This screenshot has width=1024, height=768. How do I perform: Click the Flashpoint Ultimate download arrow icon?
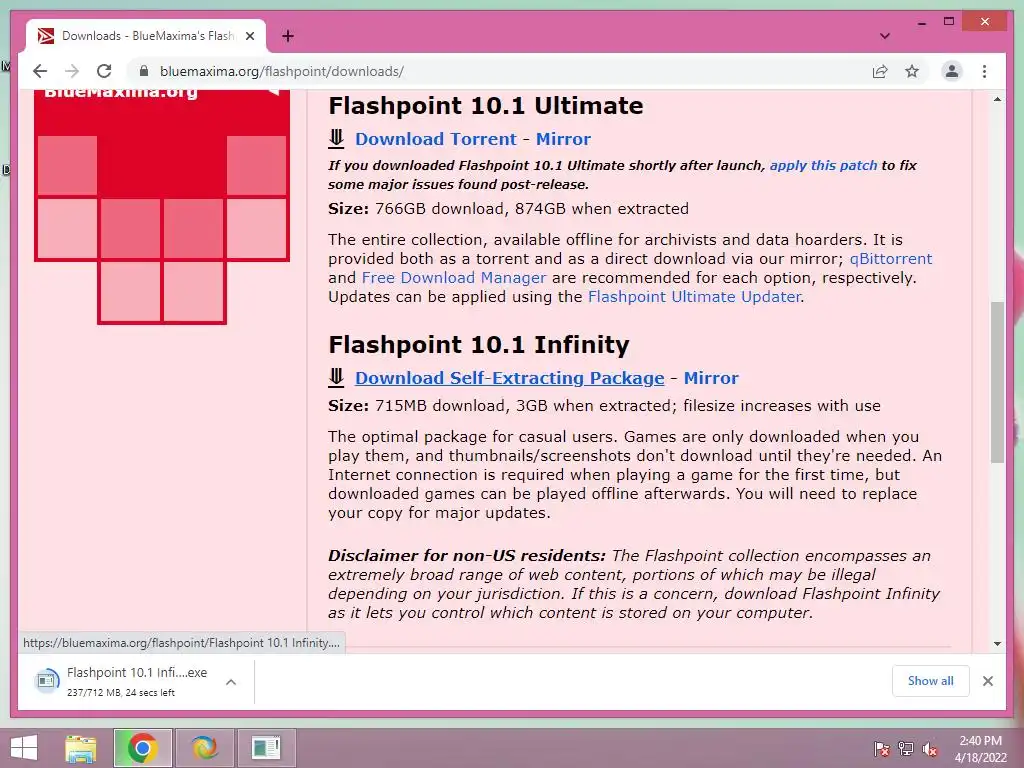point(336,138)
